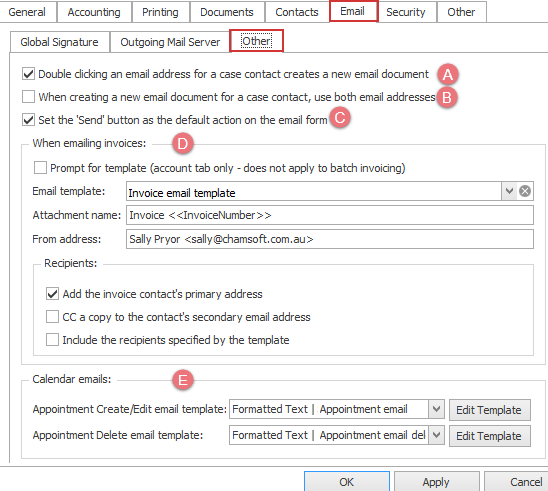Toggle 'Send' button as default action checkbox
This screenshot has width=548, height=491.
click(x=28, y=120)
